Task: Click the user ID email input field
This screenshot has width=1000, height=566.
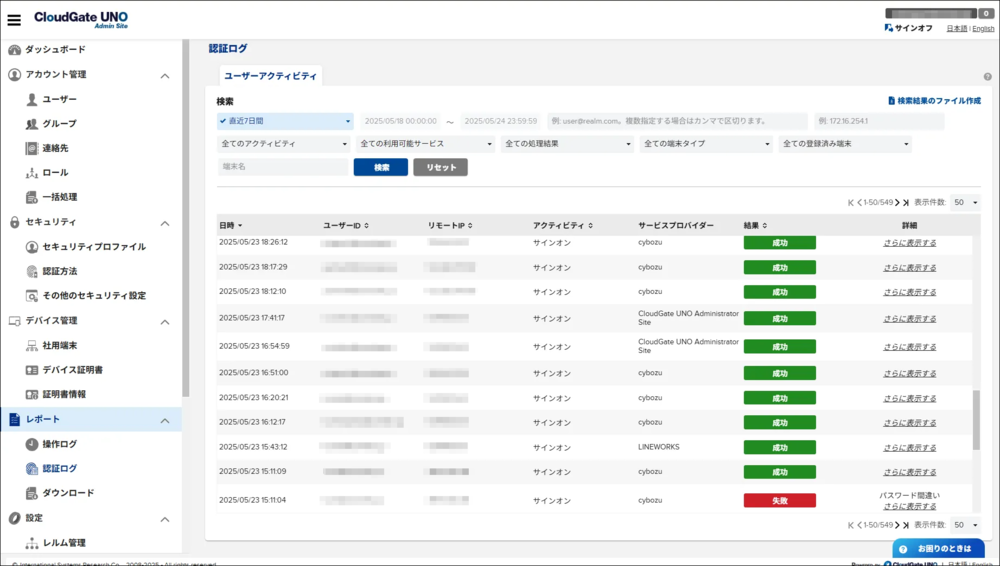Action: point(677,121)
